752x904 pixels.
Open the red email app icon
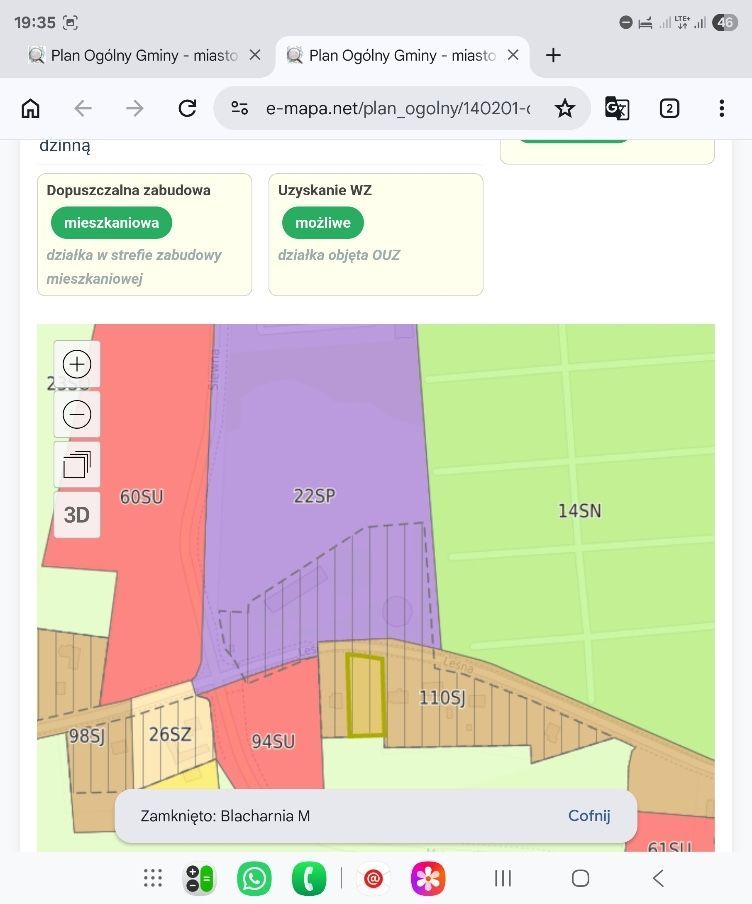[373, 879]
